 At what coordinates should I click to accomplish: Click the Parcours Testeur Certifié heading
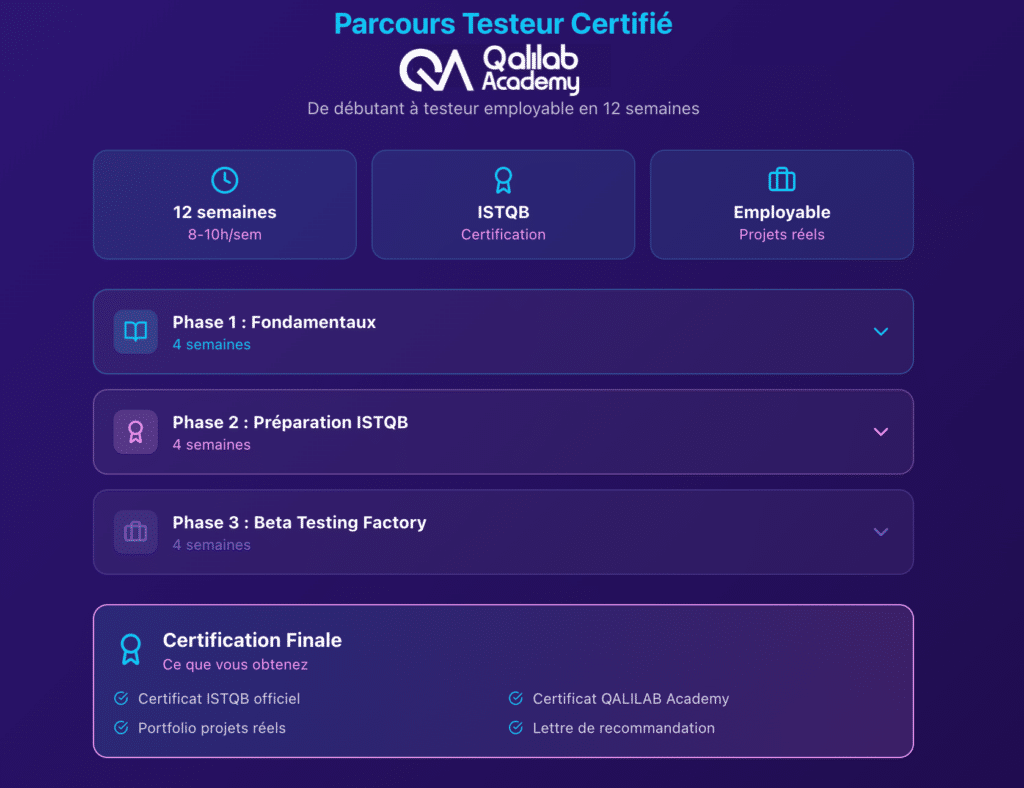[503, 24]
